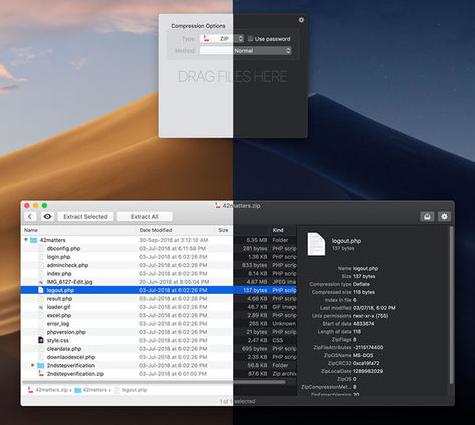Viewport: 475px width, 425px height.
Task: Click the Last modified date value
Action: (x=374, y=308)
